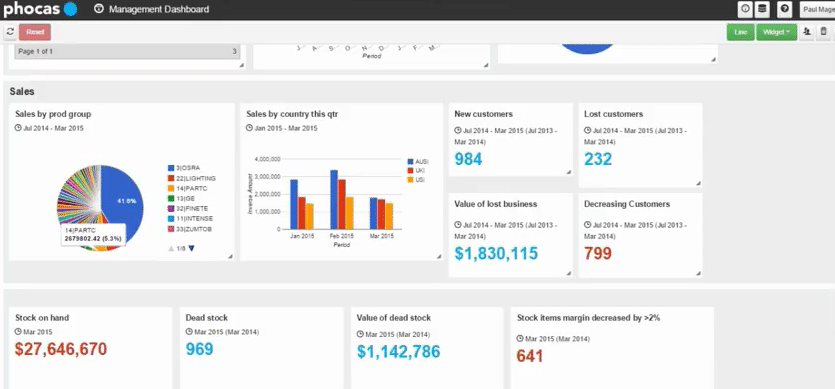Click the Sales by prod group title
This screenshot has height=389, width=835.
coord(53,114)
